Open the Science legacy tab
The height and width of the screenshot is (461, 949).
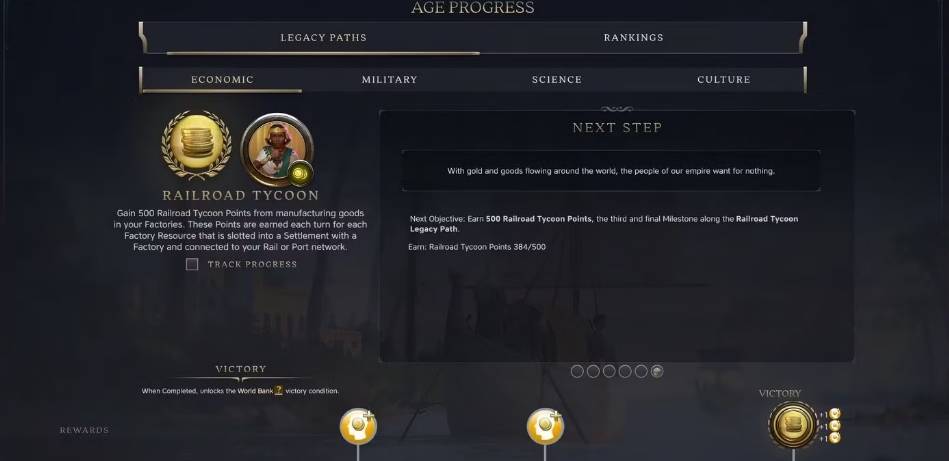click(557, 80)
